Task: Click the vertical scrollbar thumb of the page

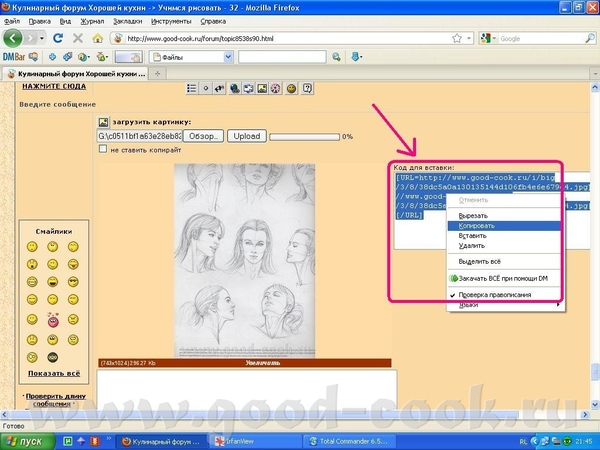Action: tap(595, 371)
